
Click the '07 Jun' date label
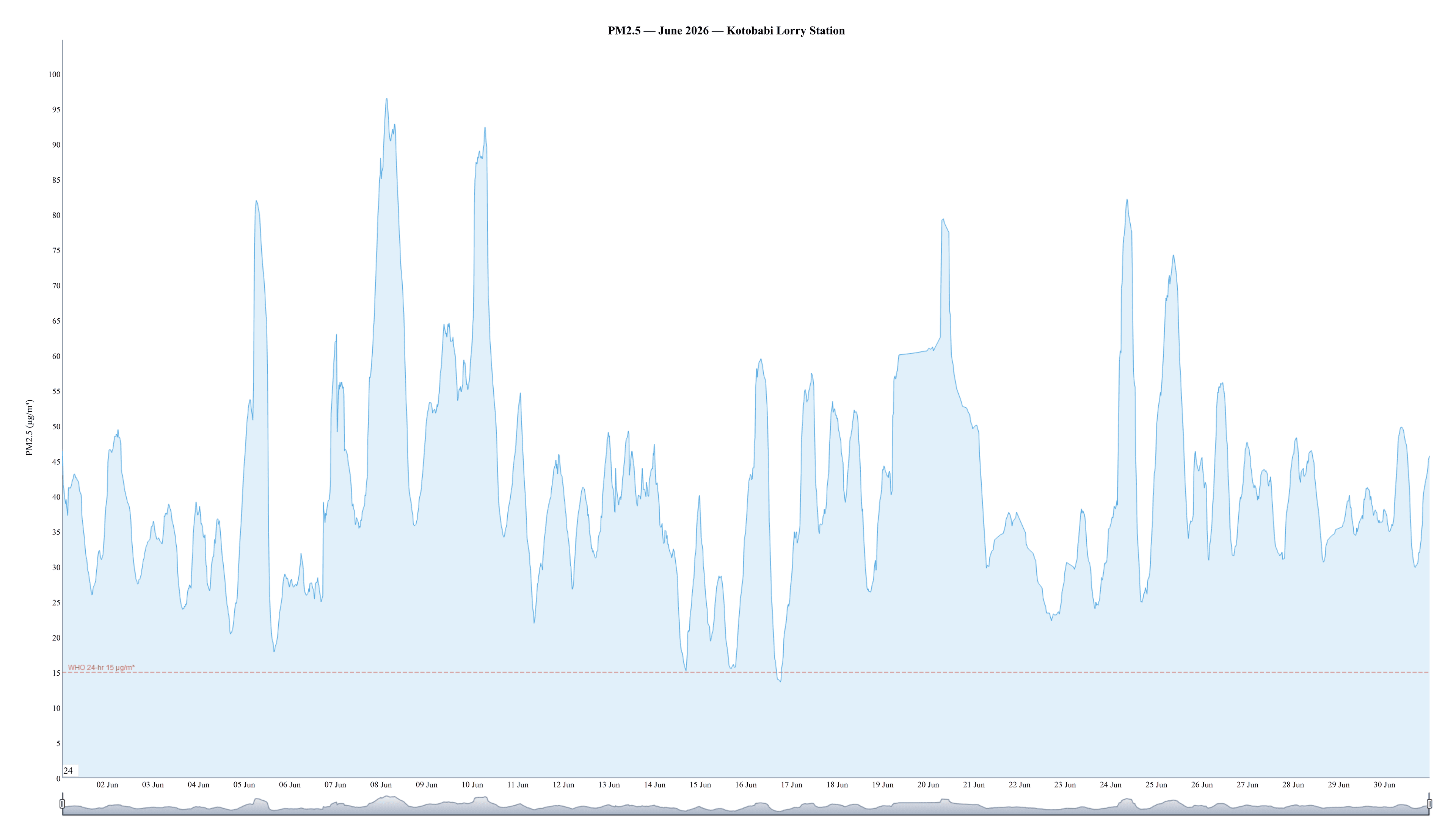click(336, 785)
